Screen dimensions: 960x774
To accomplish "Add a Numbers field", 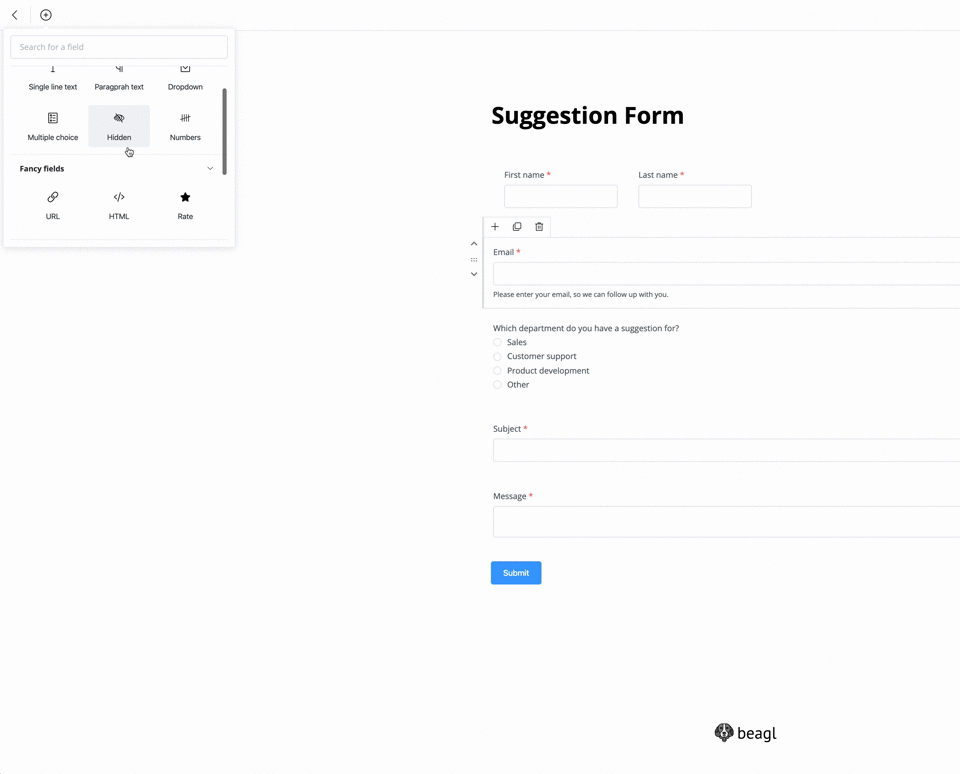I will click(x=185, y=126).
